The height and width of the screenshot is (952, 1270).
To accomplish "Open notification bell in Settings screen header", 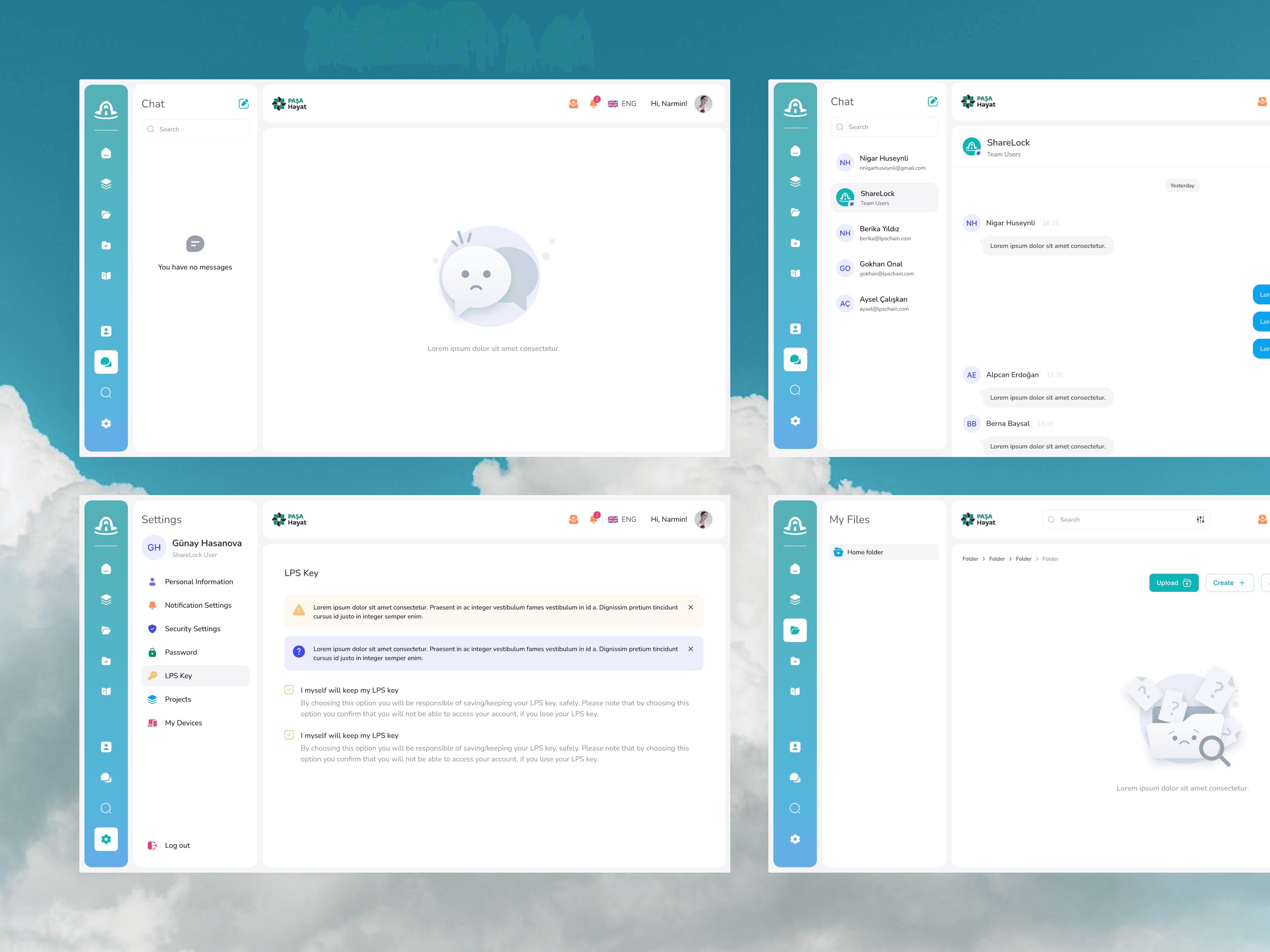I will tap(593, 519).
